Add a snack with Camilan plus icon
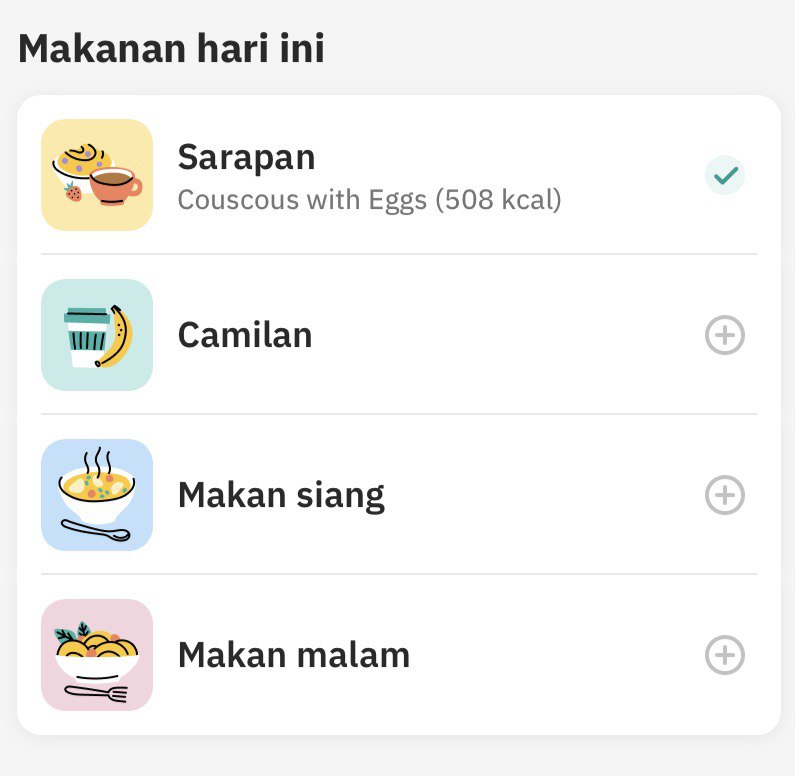The image size is (795, 776). pyautogui.click(x=725, y=335)
